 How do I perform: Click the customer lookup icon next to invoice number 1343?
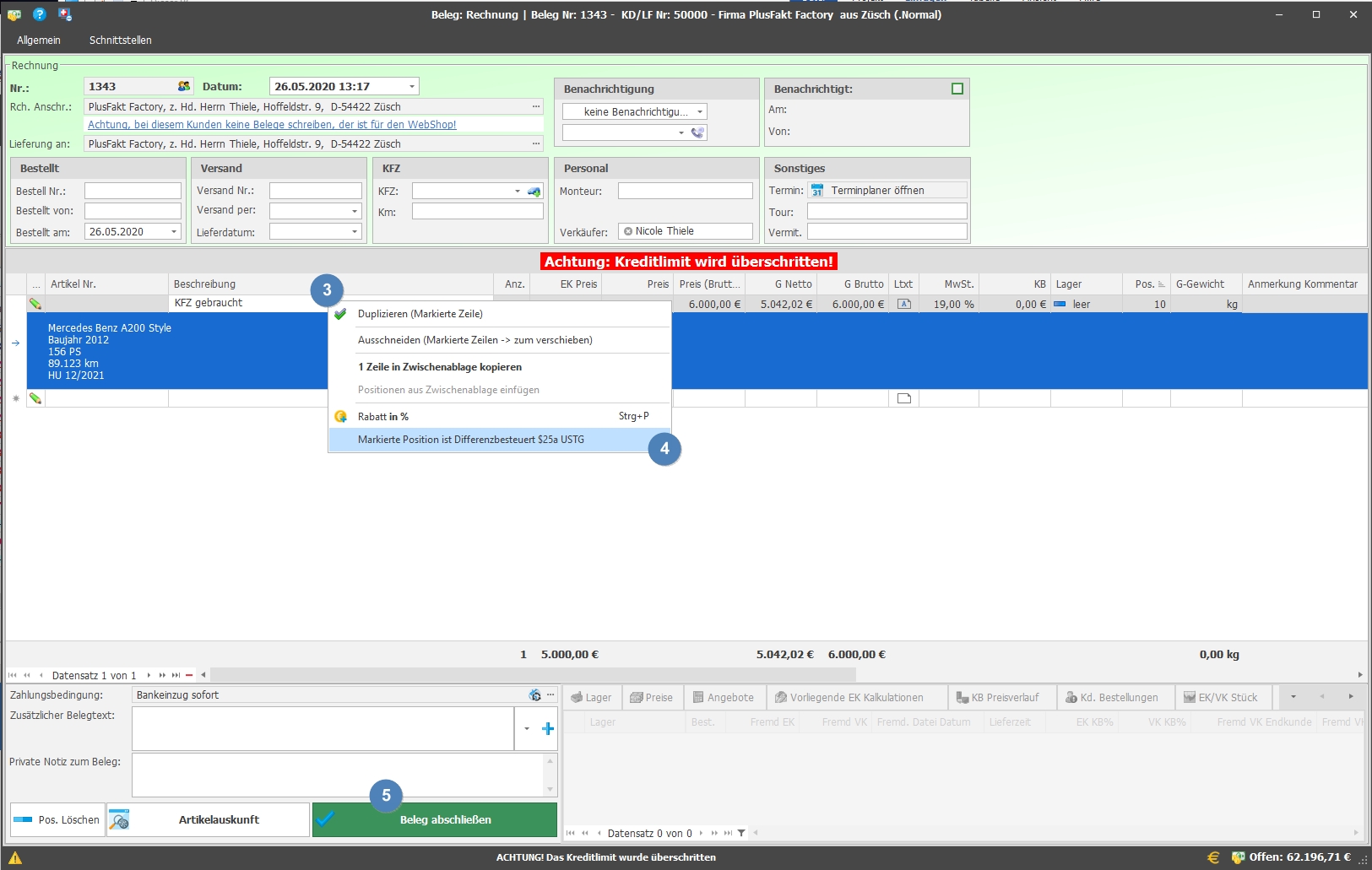184,86
